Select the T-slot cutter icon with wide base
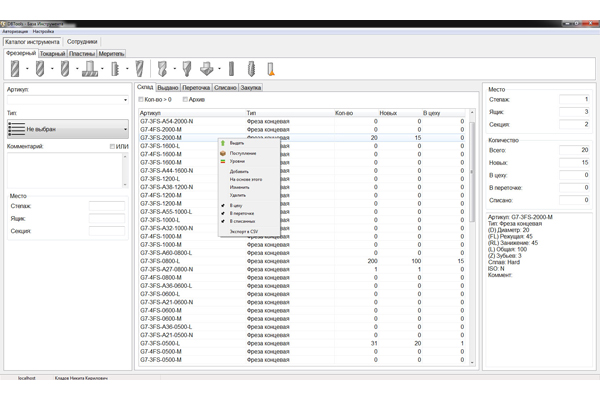The width and height of the screenshot is (600, 400). pos(90,69)
